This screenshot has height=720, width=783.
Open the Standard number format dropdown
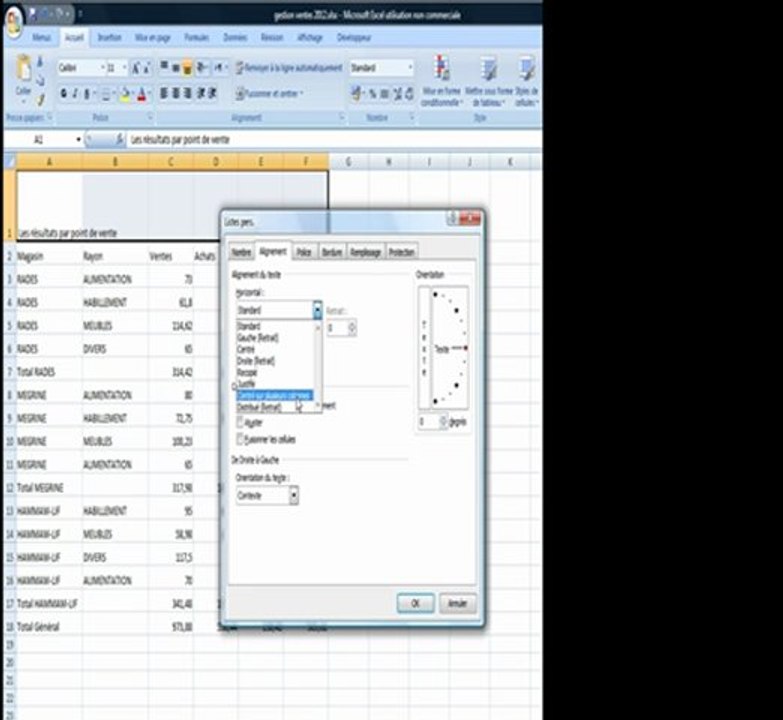[x=410, y=67]
